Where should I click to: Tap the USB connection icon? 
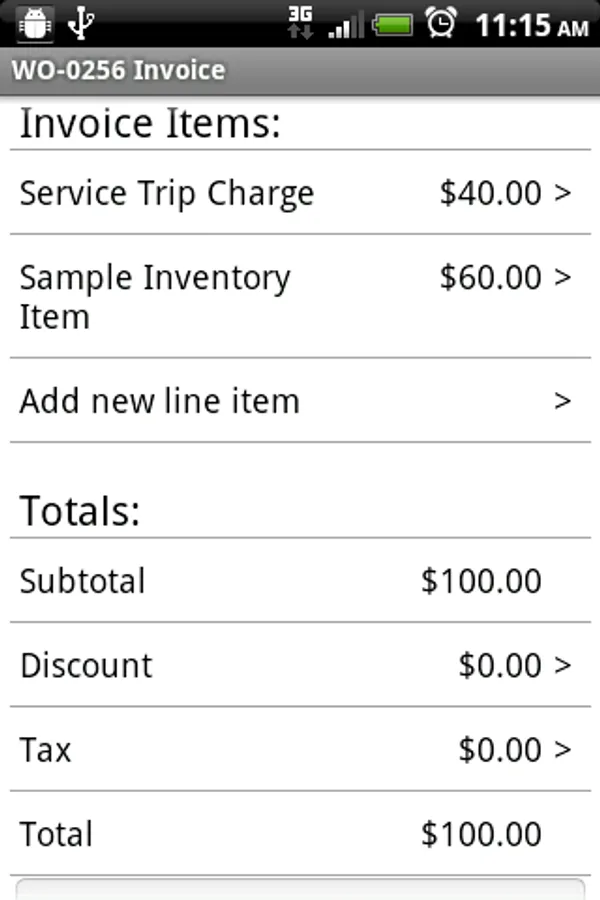click(x=83, y=23)
